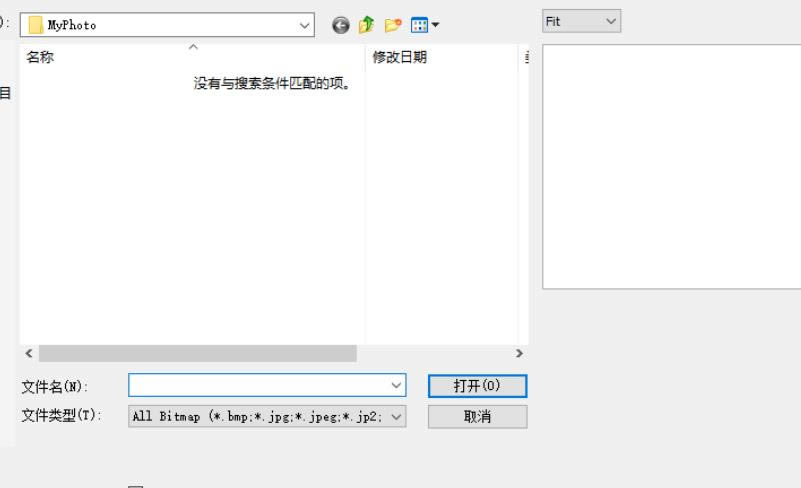Click the 取消 cancel button
Viewport: 801px width, 488px height.
pyautogui.click(x=477, y=416)
